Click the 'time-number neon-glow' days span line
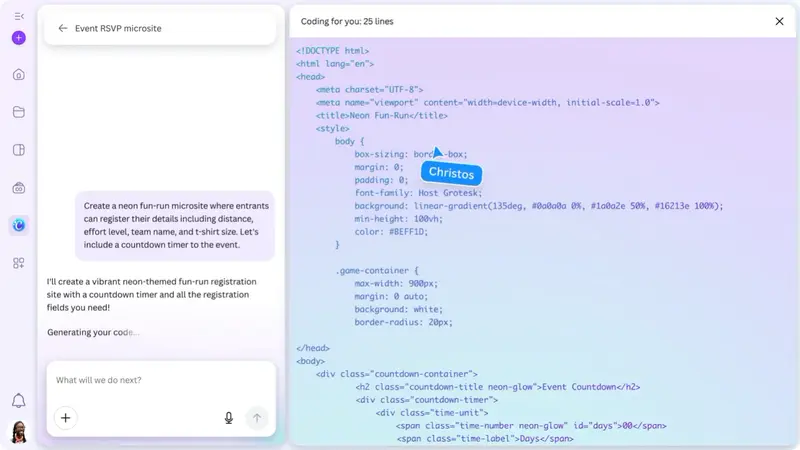Image resolution: width=800 pixels, height=450 pixels. click(x=531, y=426)
